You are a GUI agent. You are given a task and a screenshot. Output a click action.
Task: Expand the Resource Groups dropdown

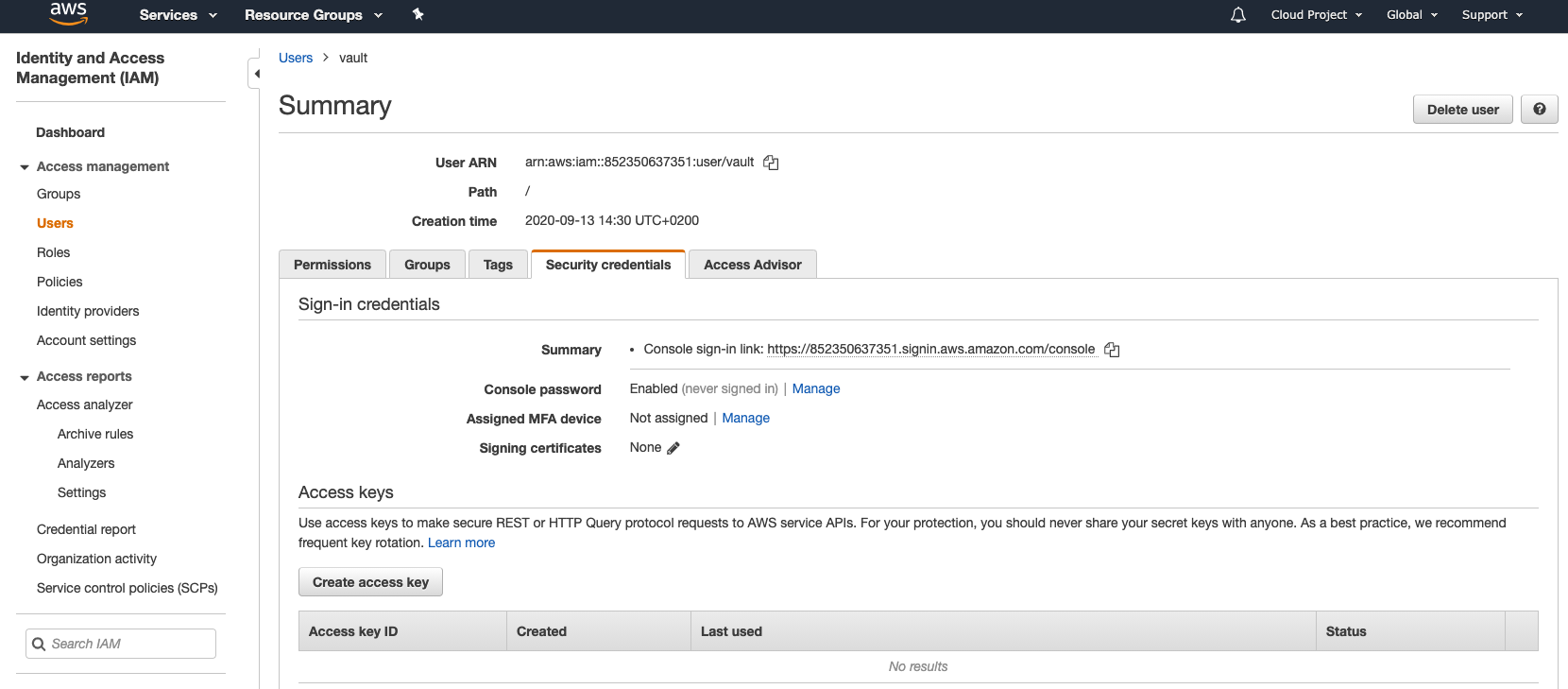pyautogui.click(x=313, y=15)
